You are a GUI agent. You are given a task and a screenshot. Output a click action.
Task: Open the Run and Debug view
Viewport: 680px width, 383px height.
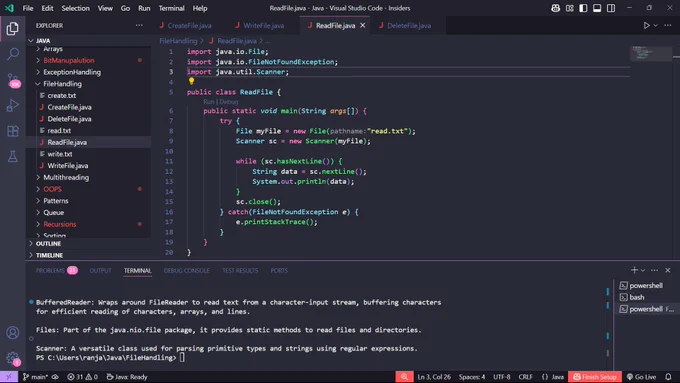(13, 105)
